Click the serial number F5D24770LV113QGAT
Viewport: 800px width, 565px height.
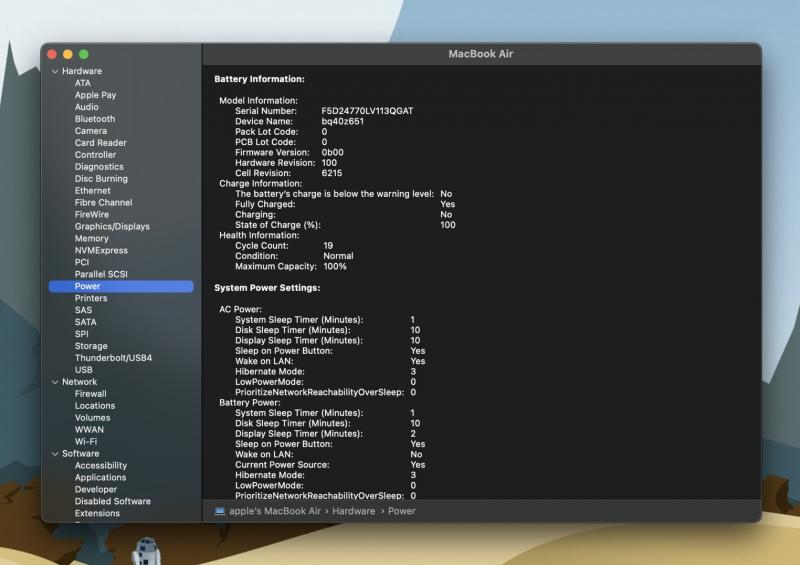[367, 111]
